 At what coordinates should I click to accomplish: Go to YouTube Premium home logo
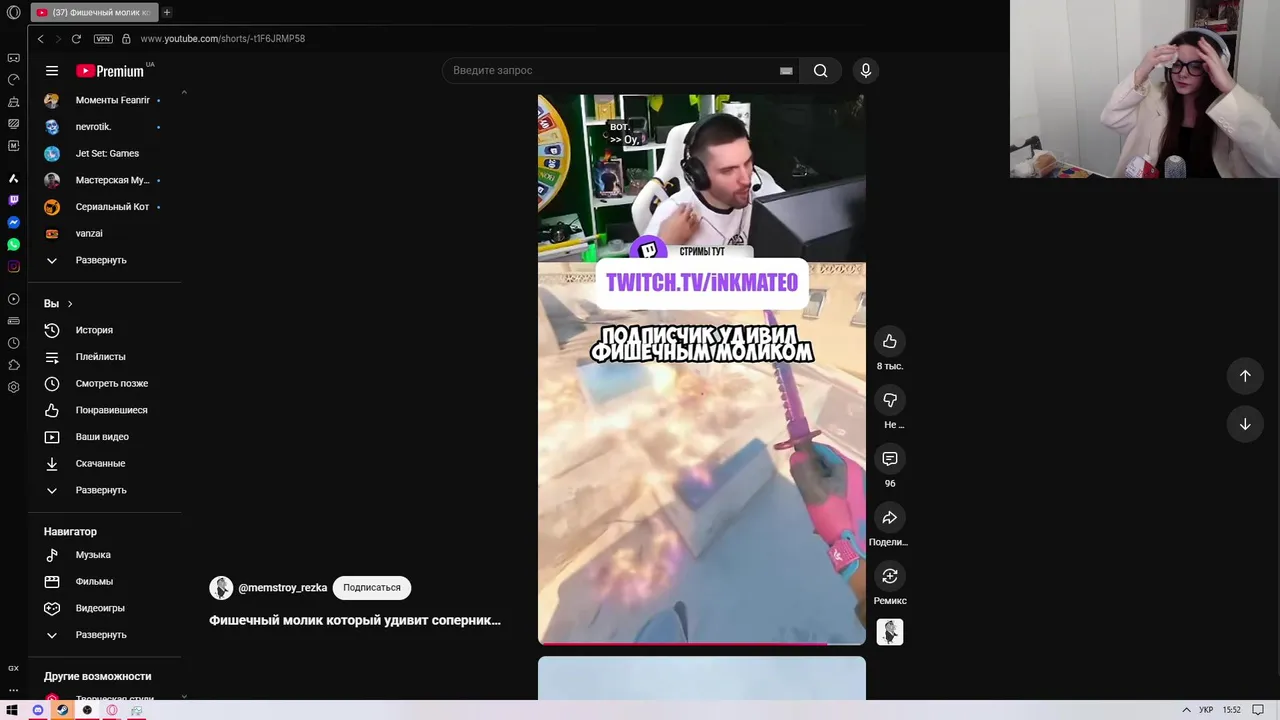[110, 71]
